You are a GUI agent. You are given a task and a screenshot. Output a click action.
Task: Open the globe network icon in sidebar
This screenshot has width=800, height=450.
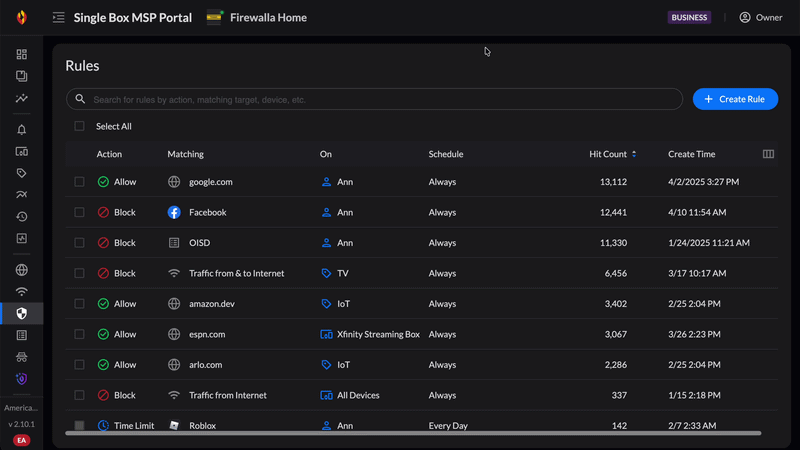21,270
